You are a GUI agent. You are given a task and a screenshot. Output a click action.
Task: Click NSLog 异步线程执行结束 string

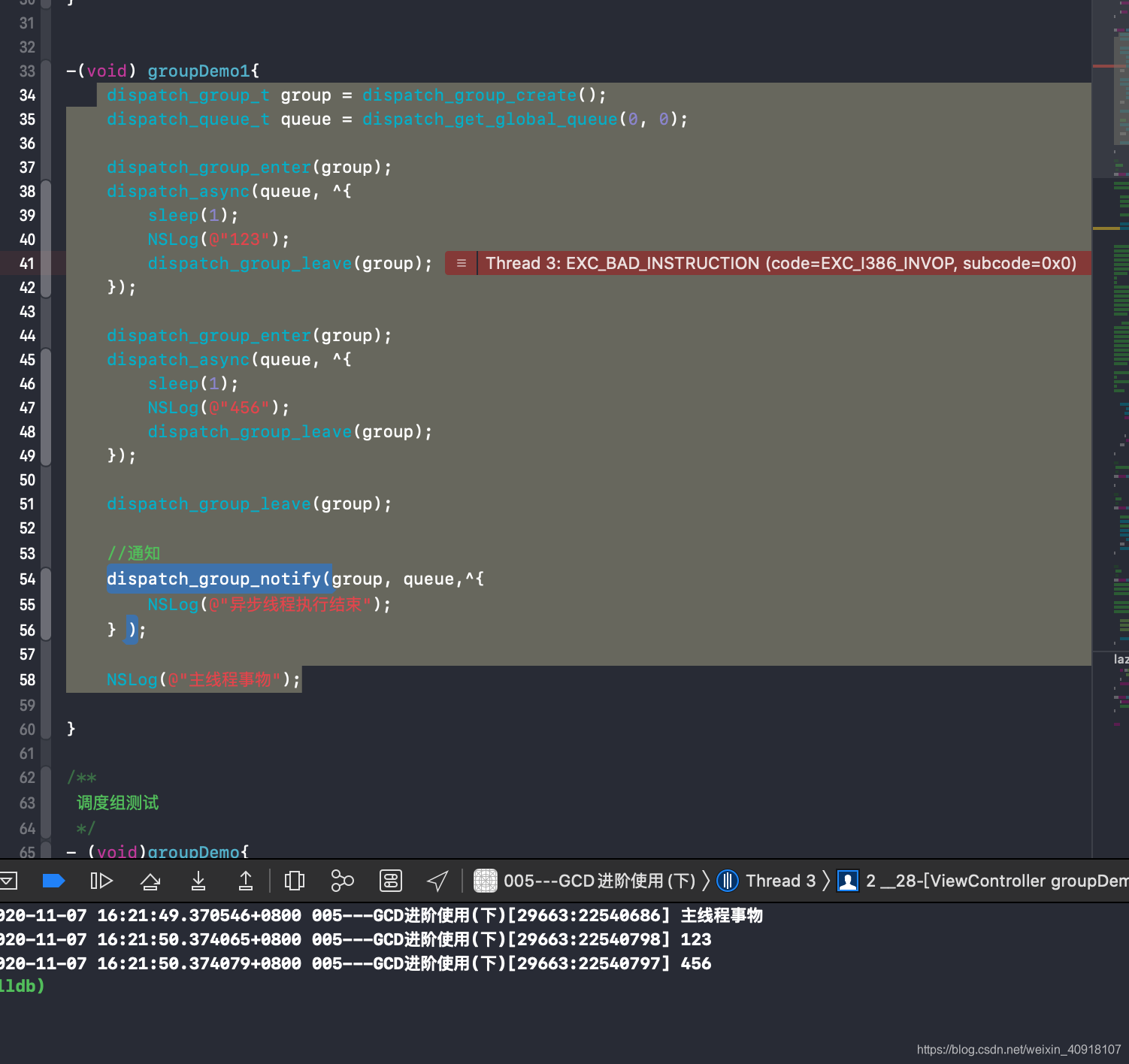point(290,604)
